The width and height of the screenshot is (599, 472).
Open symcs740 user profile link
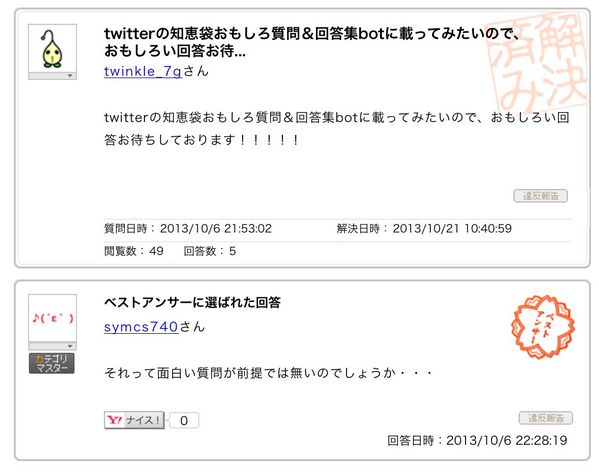141,327
